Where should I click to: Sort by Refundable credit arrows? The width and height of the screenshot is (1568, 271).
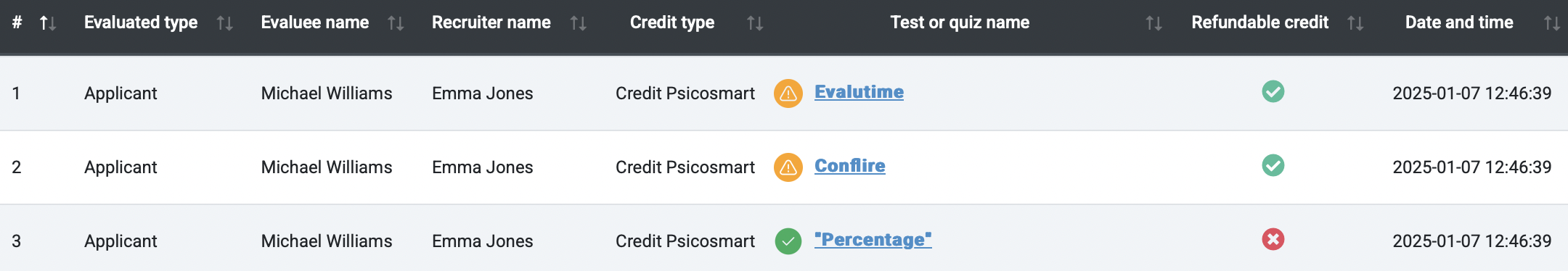point(1355,23)
